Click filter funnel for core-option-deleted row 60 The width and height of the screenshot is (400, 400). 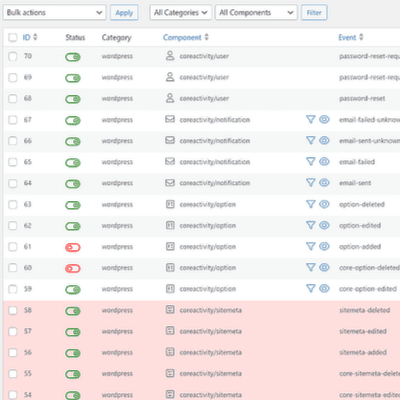(x=311, y=267)
